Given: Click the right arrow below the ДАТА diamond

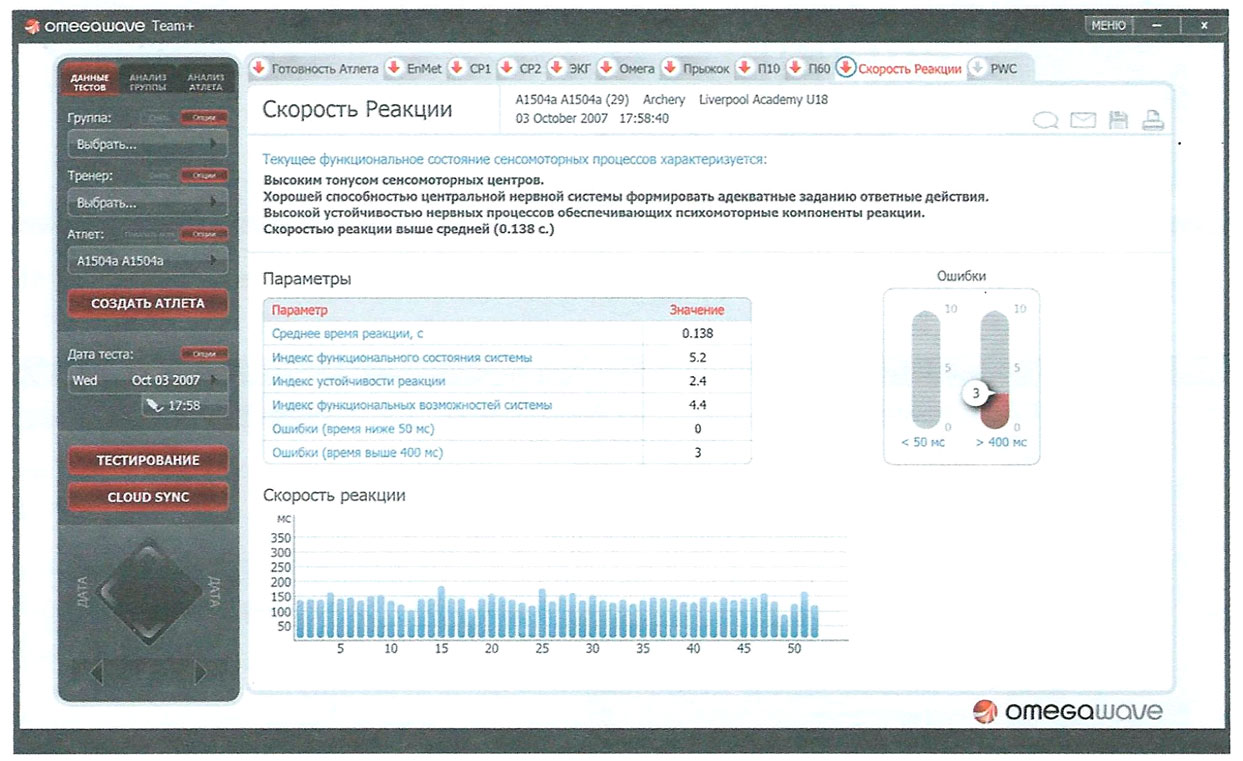Looking at the screenshot, I should [201, 672].
